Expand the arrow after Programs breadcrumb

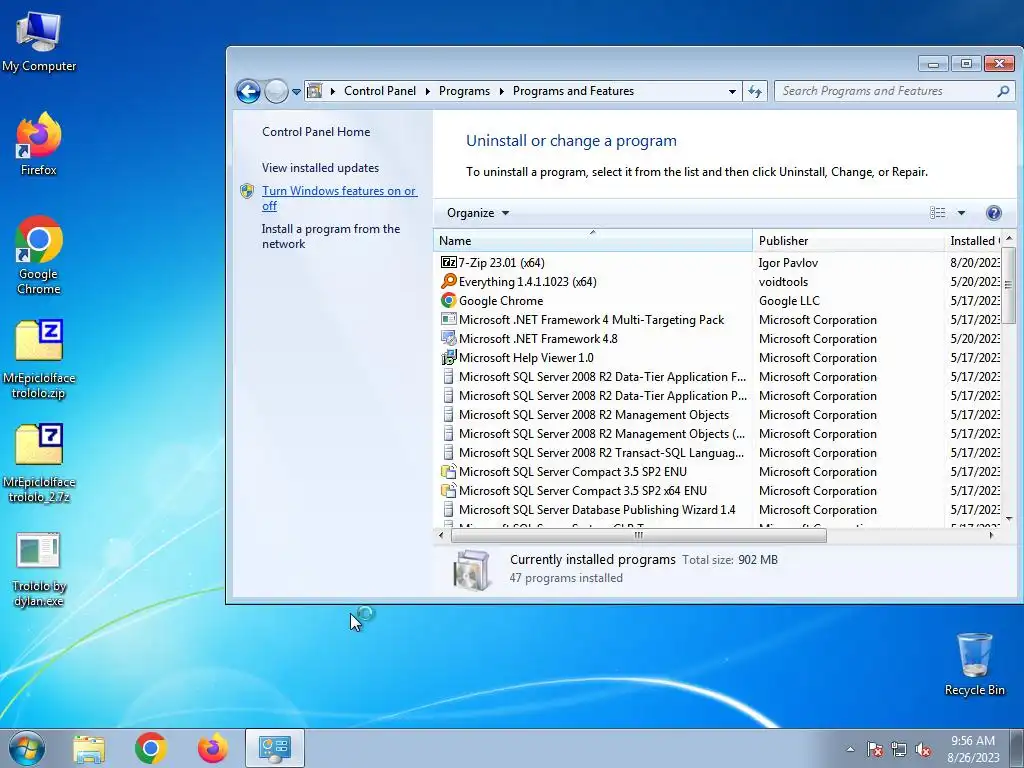pyautogui.click(x=502, y=91)
